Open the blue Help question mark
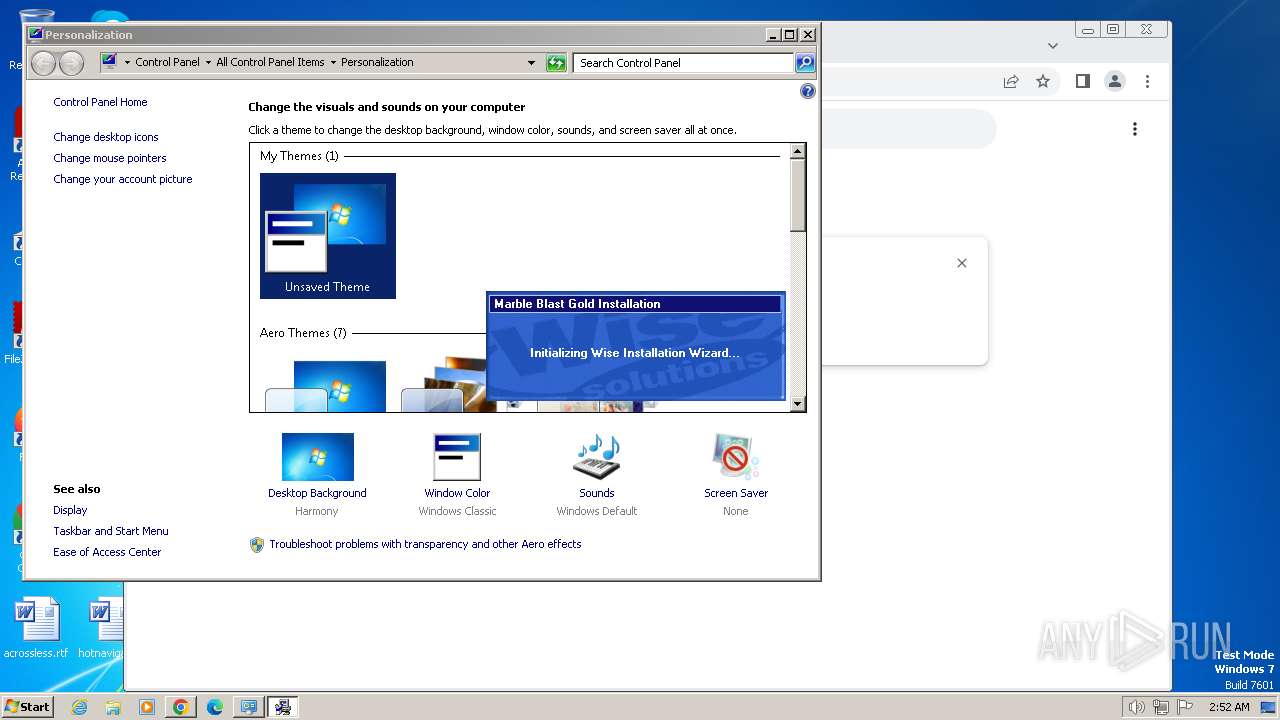 click(x=808, y=91)
